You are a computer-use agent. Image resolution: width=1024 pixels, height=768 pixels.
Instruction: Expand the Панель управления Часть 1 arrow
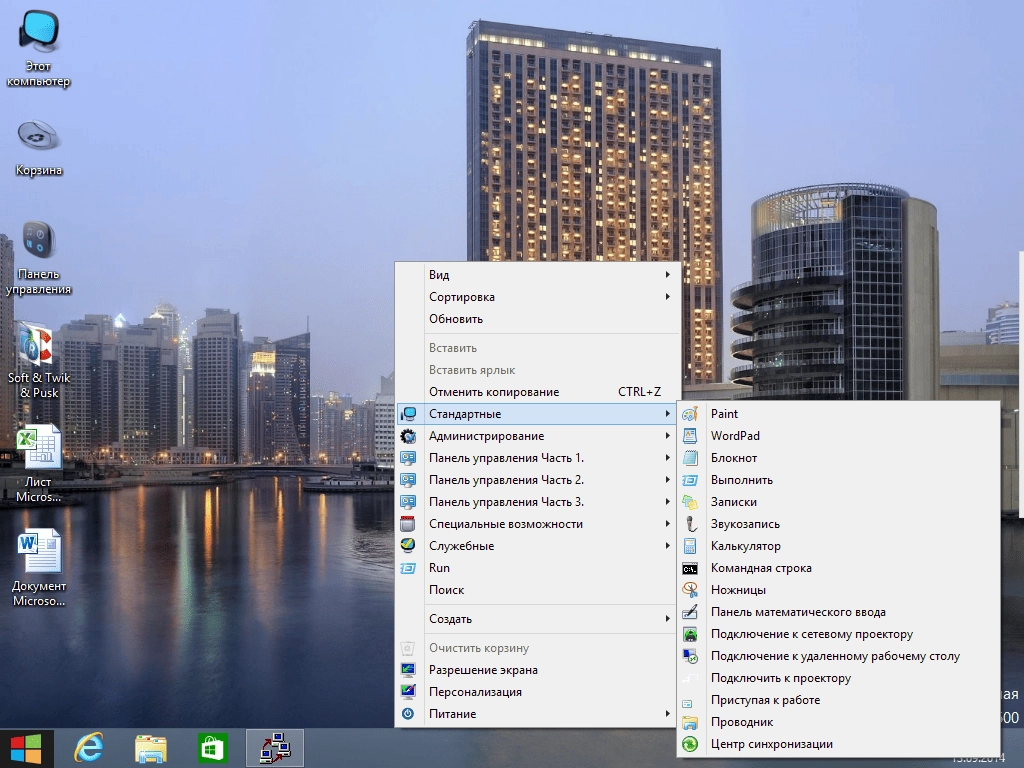pyautogui.click(x=667, y=458)
